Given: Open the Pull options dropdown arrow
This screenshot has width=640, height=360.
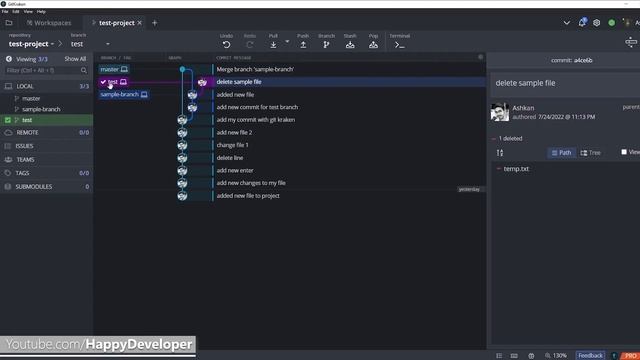Looking at the screenshot, I should click(x=287, y=42).
